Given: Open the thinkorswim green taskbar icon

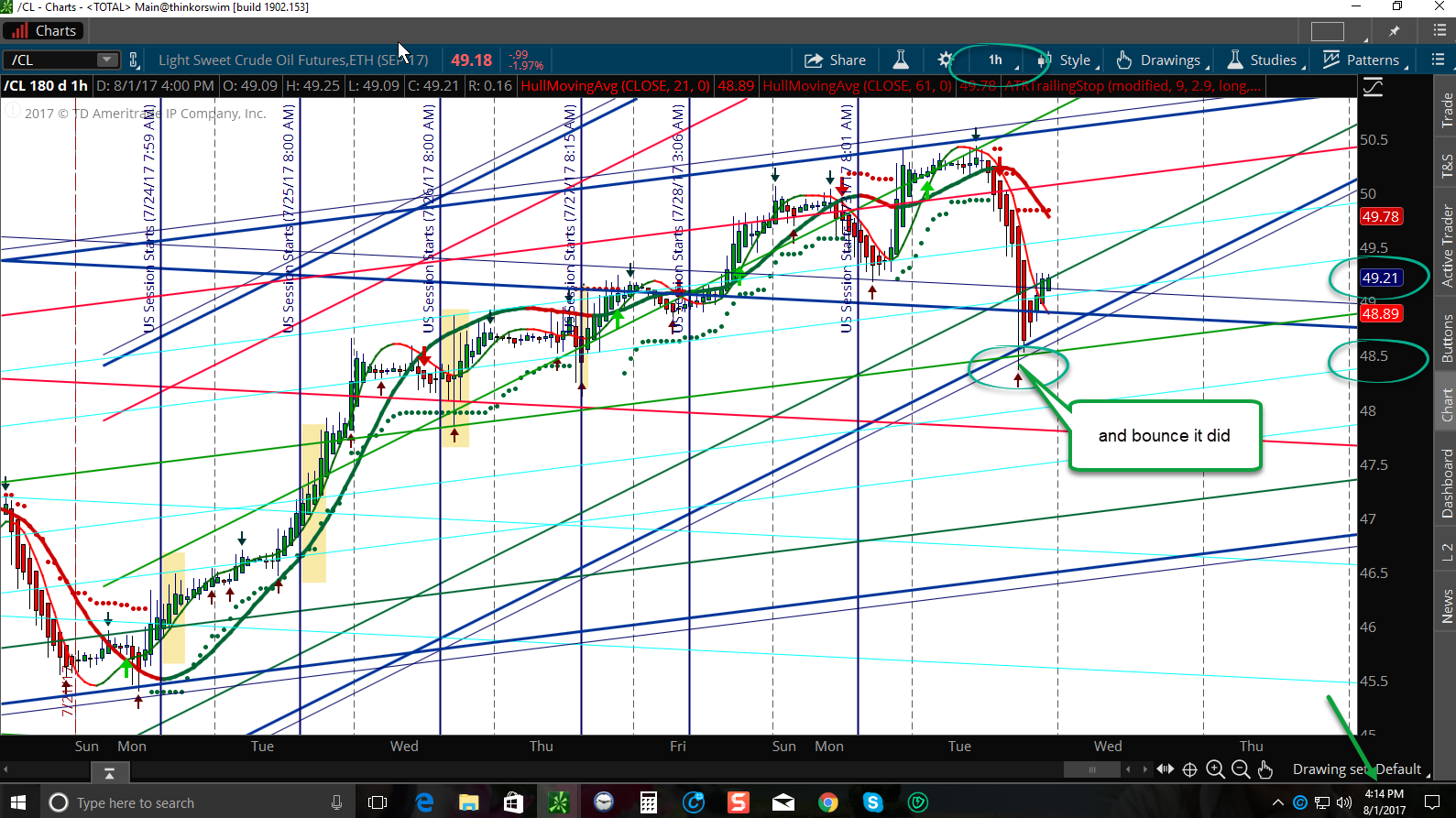Looking at the screenshot, I should pos(558,802).
